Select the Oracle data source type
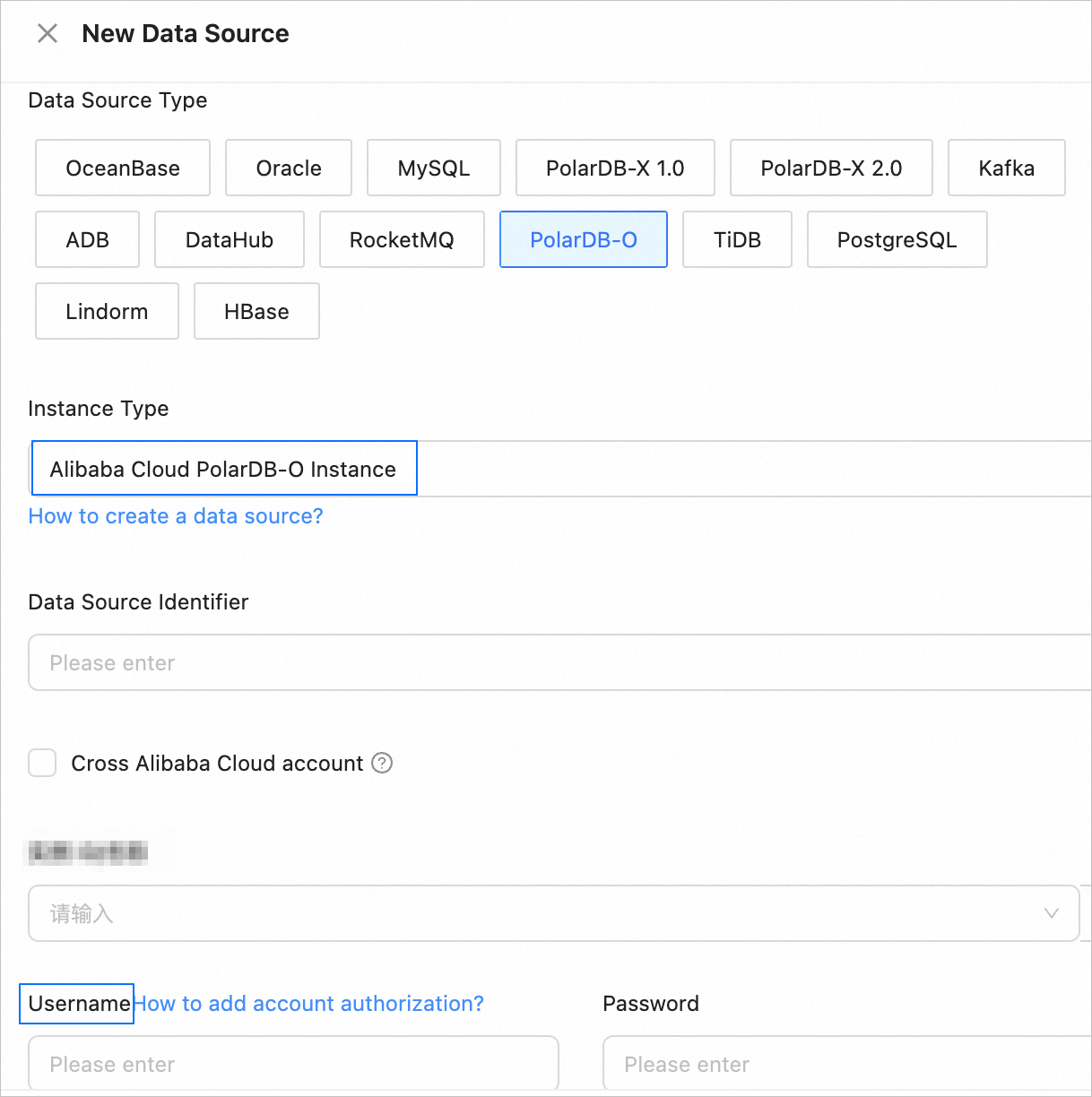 288,168
